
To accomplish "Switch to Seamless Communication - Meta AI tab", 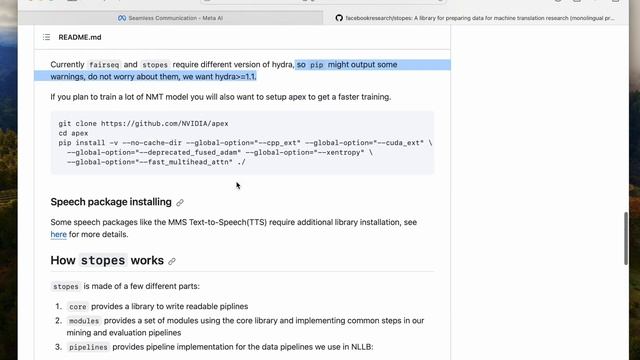I will [171, 18].
